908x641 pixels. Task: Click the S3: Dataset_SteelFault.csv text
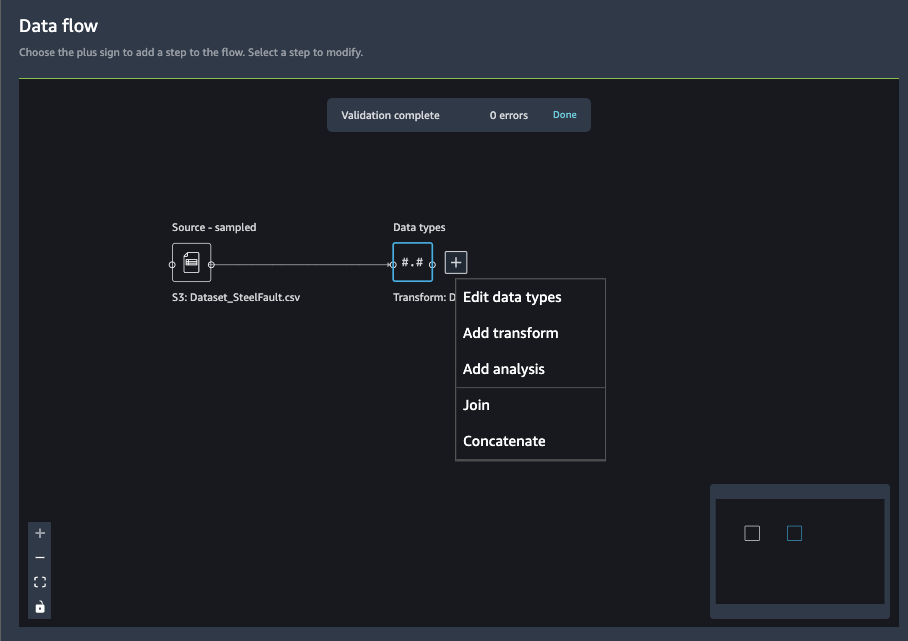(236, 297)
